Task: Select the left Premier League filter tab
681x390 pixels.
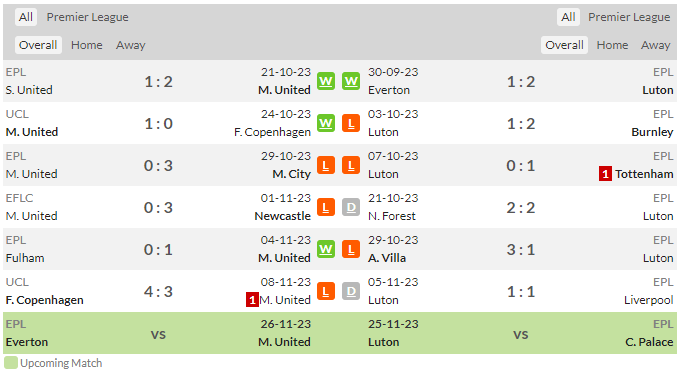Action: 87,17
